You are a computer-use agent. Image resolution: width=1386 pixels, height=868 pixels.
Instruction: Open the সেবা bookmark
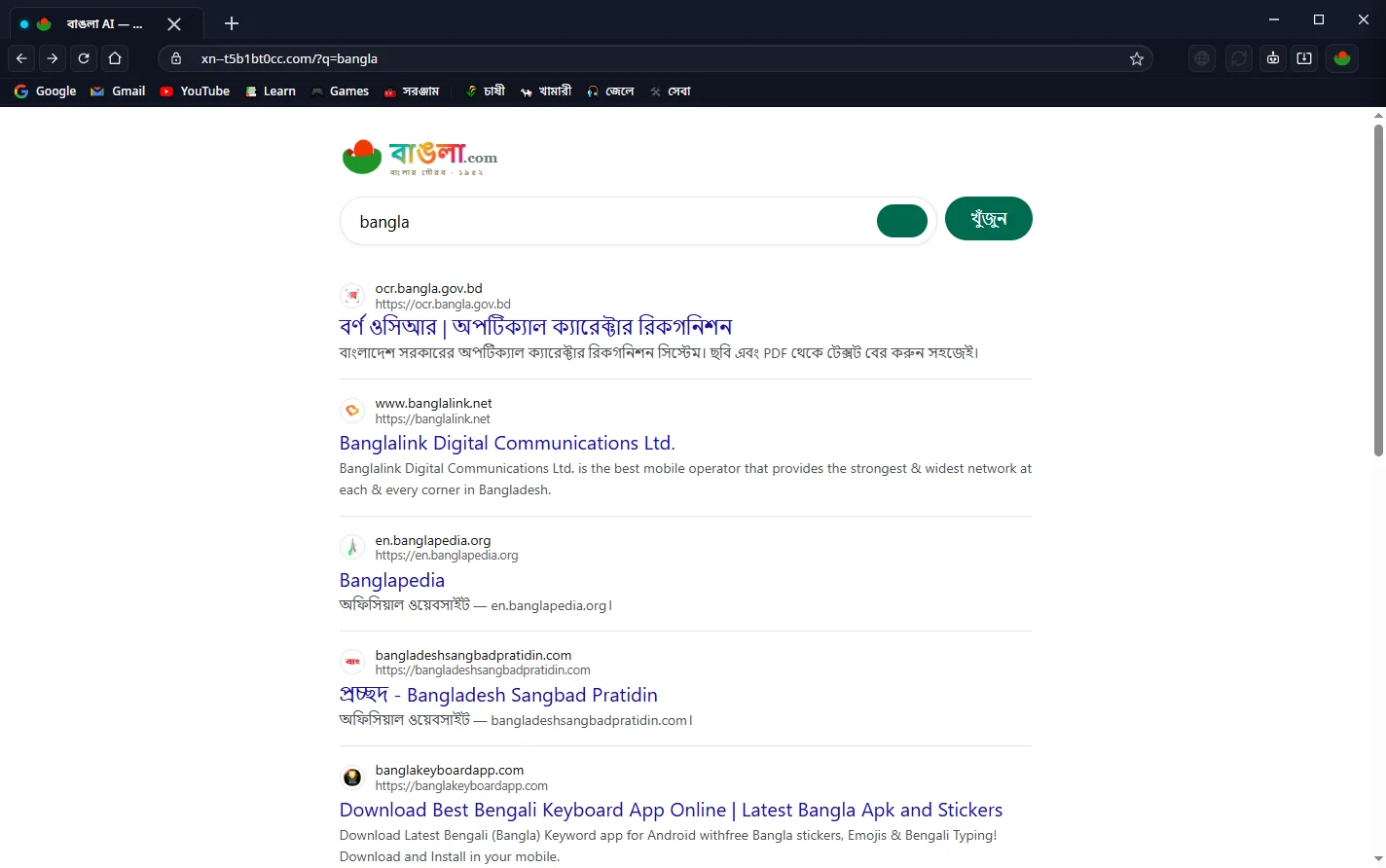click(671, 91)
